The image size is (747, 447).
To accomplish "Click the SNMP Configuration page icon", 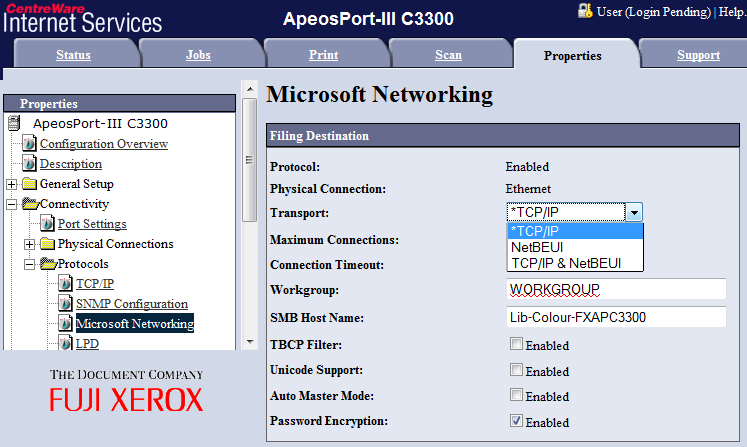I will coord(65,304).
